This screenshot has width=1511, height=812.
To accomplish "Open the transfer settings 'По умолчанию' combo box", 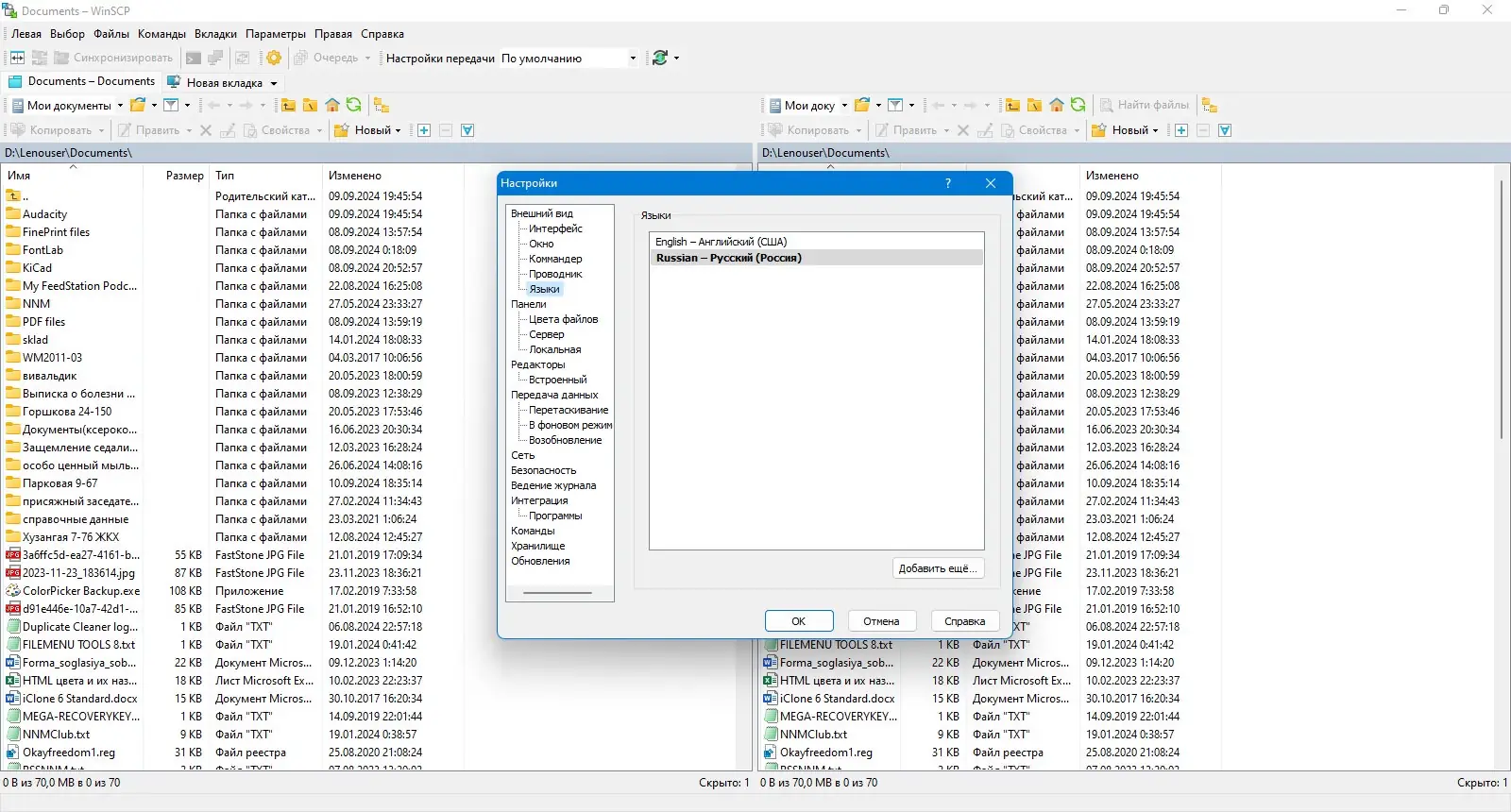I will [569, 59].
